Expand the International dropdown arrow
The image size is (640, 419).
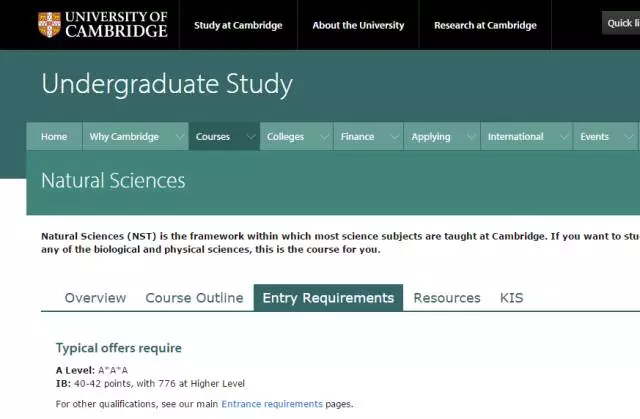[564, 137]
